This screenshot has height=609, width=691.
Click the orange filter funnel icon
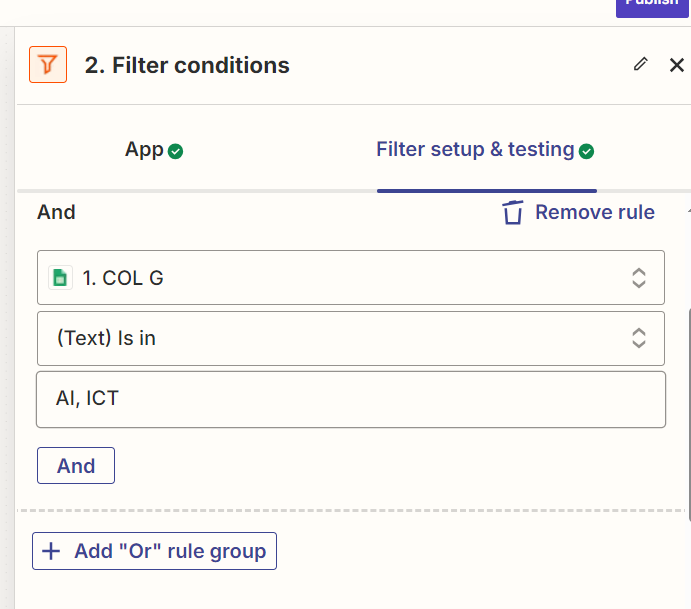[48, 64]
